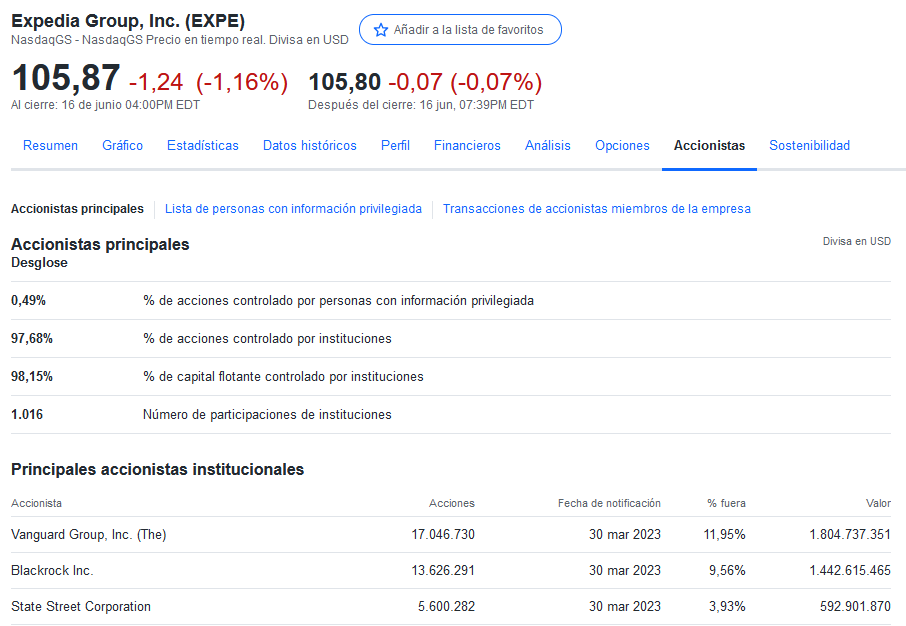This screenshot has height=626, width=906.
Task: Click the Acciones column header
Action: (x=452, y=503)
